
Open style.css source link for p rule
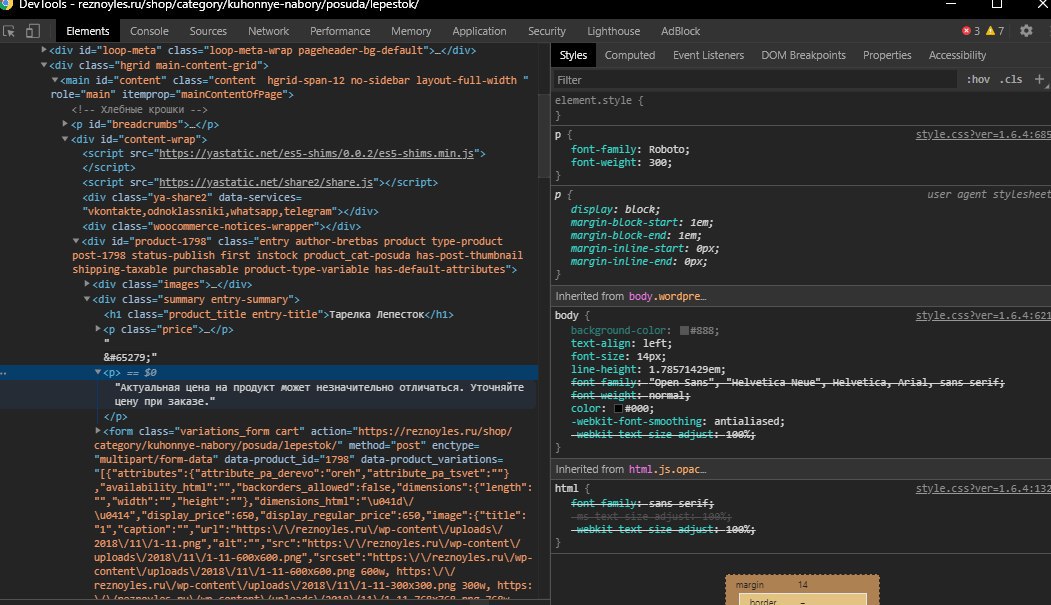[x=982, y=134]
